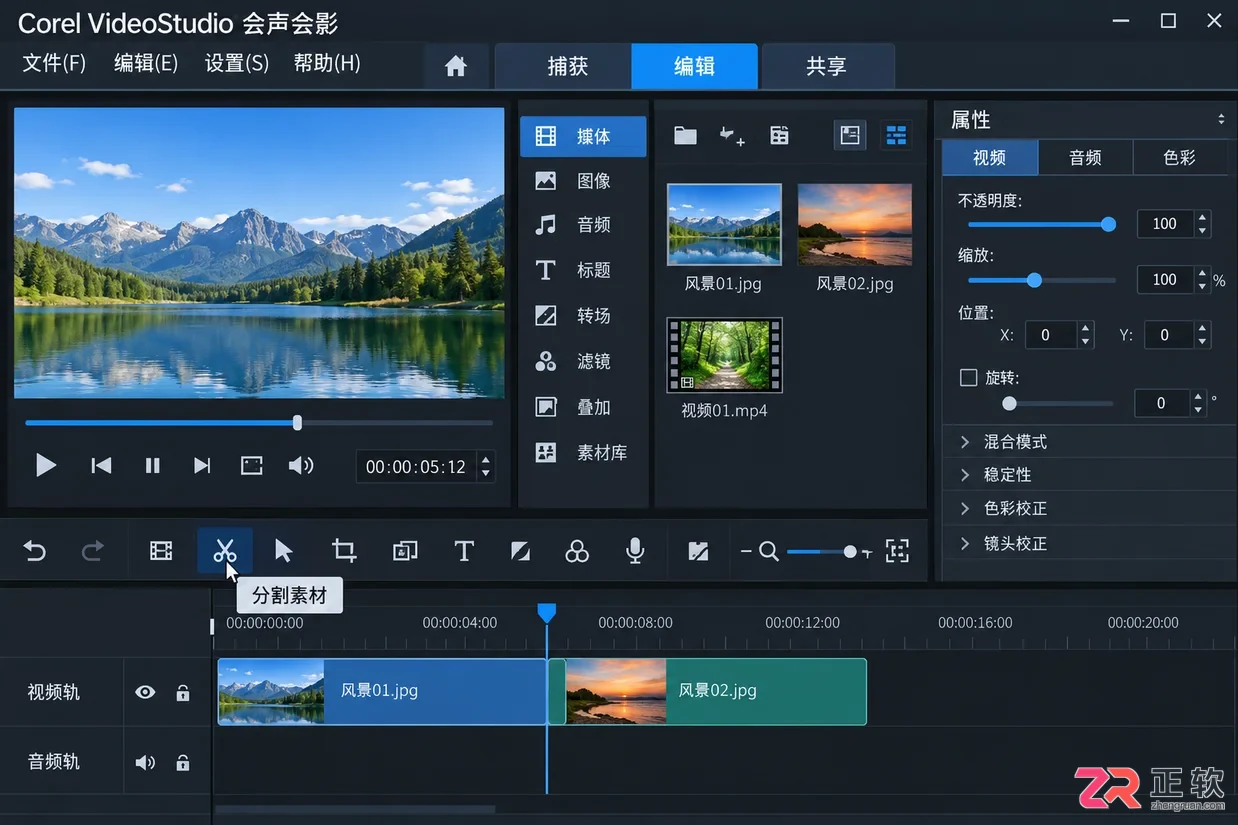Select the Title T tool in the toolbar
The height and width of the screenshot is (825, 1238).
(463, 551)
